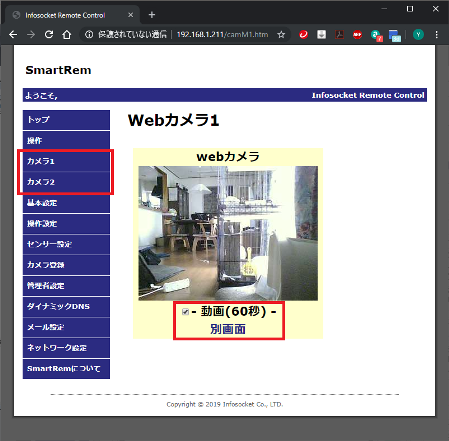The image size is (449, 441).
Task: Close the Infosocket Remote Control tab
Action: coord(131,15)
